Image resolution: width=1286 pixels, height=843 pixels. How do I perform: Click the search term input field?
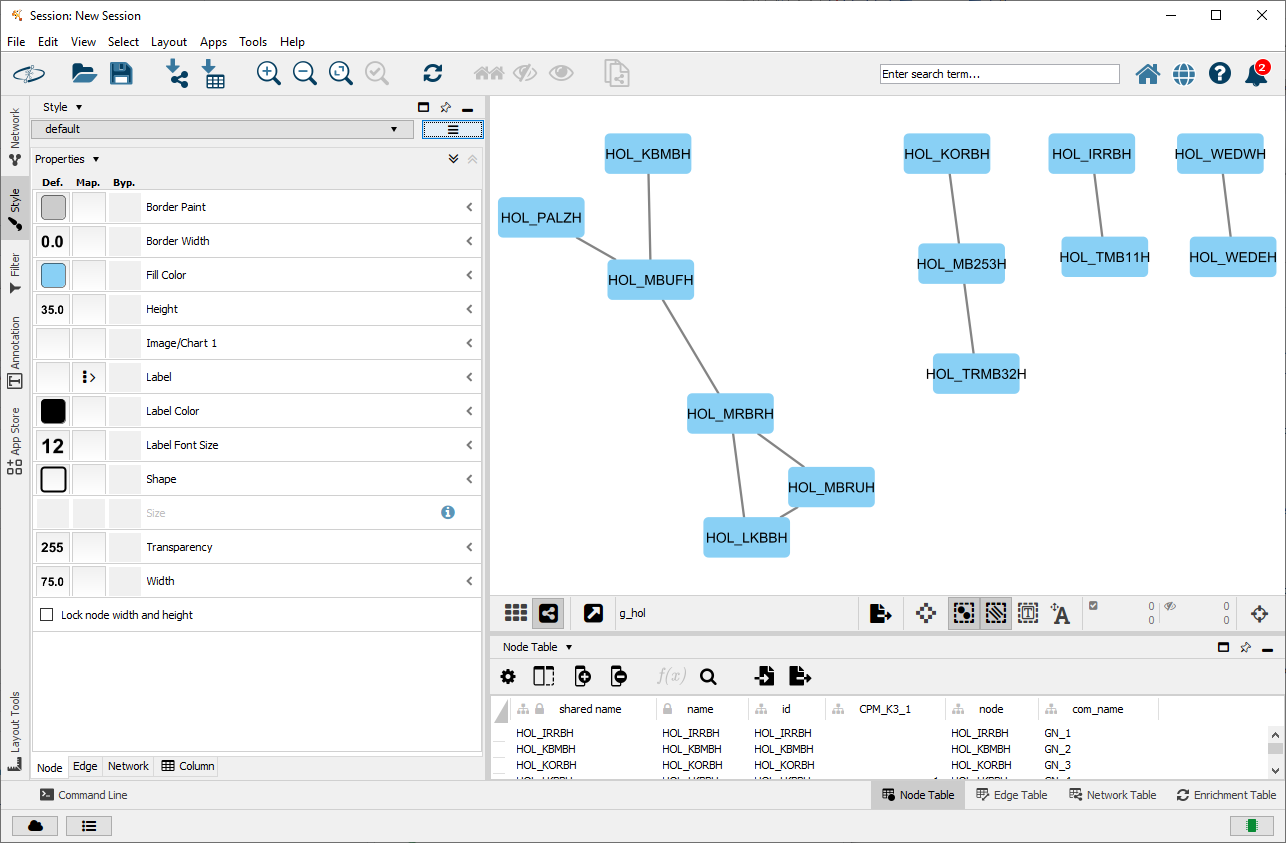(x=999, y=74)
